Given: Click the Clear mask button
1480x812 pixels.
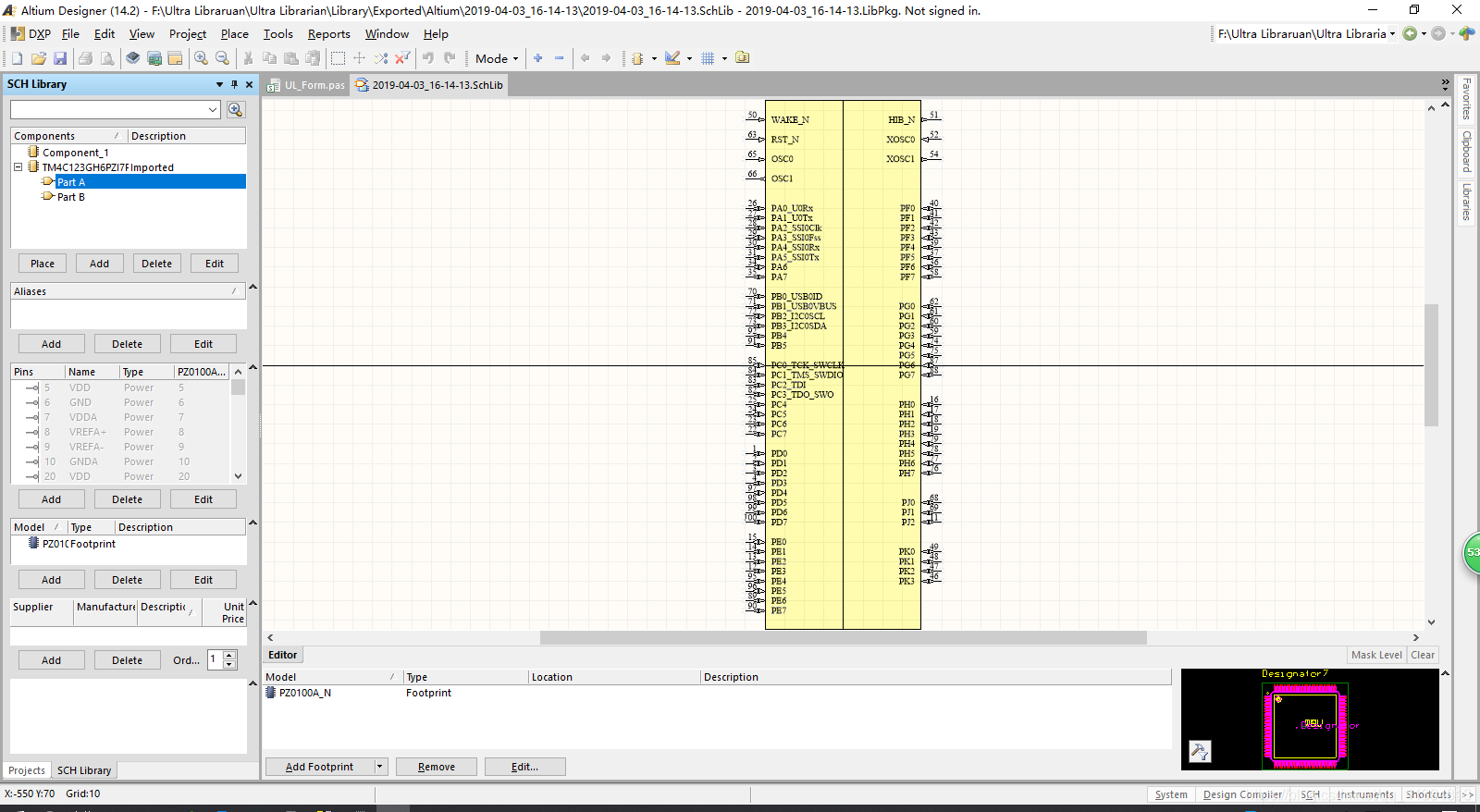Looking at the screenshot, I should tap(1423, 655).
